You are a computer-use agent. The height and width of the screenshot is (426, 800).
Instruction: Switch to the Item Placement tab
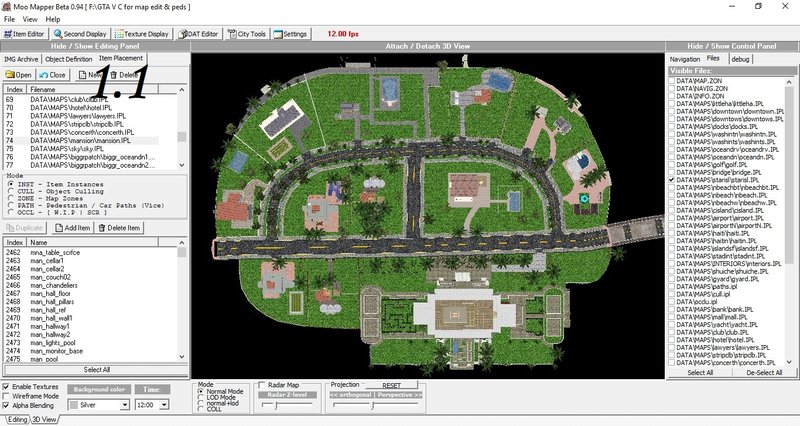click(x=121, y=58)
